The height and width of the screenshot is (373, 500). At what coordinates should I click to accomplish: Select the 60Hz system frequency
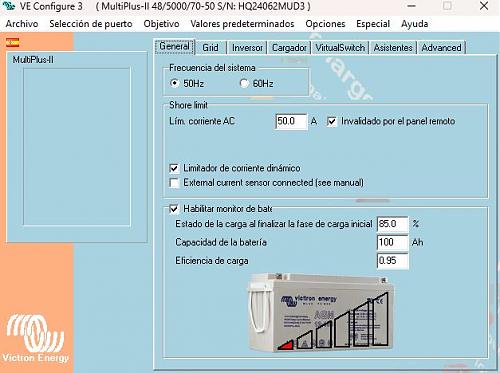pyautogui.click(x=244, y=83)
